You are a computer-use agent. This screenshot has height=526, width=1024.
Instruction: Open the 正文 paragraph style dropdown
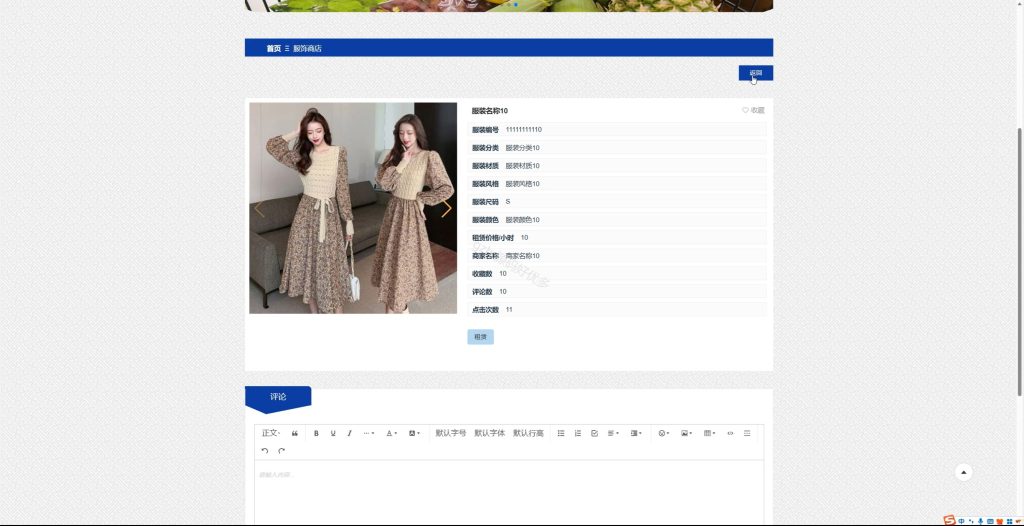271,433
